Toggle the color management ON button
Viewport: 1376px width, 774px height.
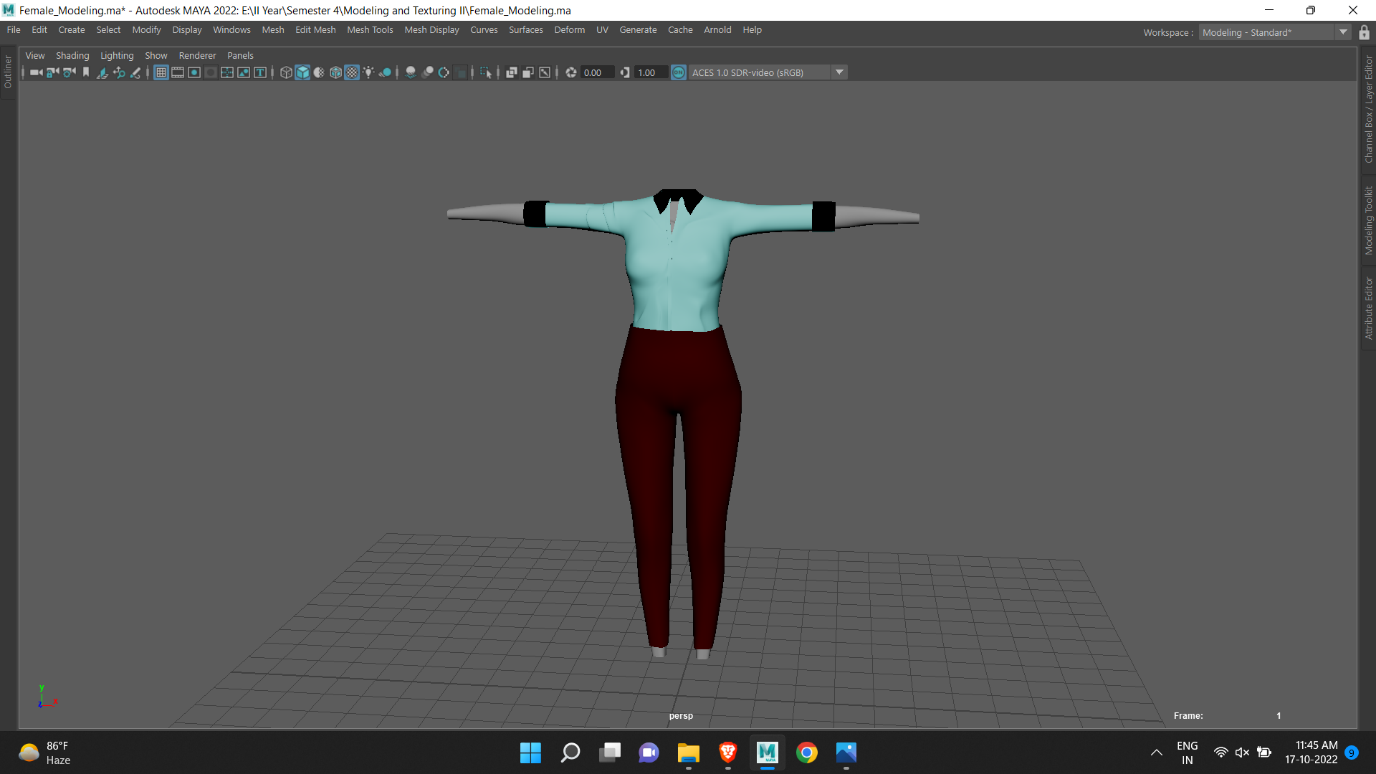tap(678, 72)
